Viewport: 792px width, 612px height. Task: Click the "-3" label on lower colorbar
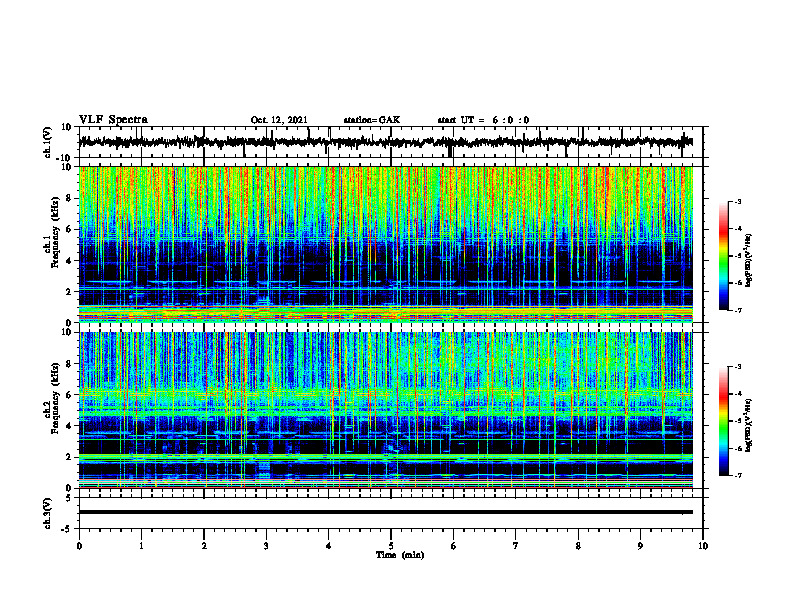tap(738, 367)
